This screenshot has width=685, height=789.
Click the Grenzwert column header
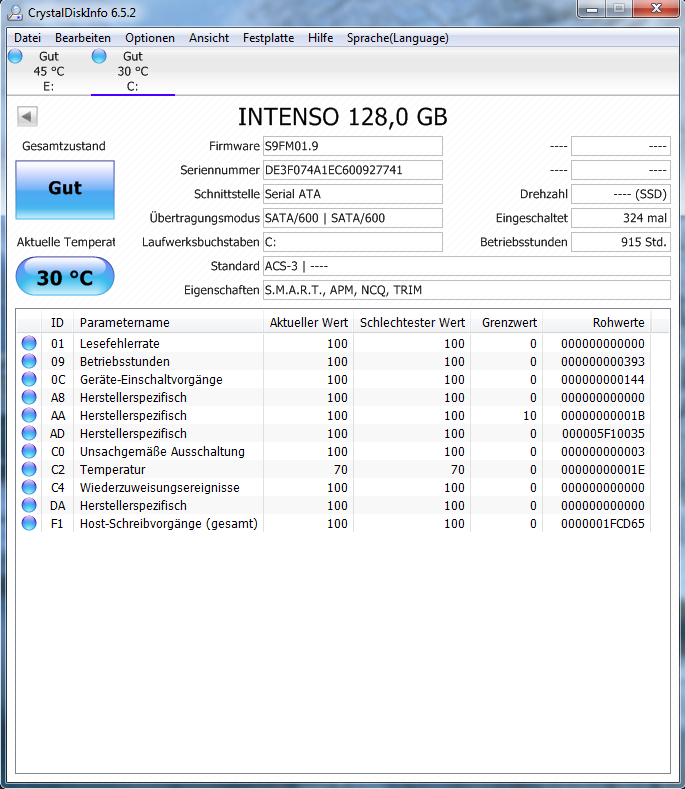click(x=509, y=323)
